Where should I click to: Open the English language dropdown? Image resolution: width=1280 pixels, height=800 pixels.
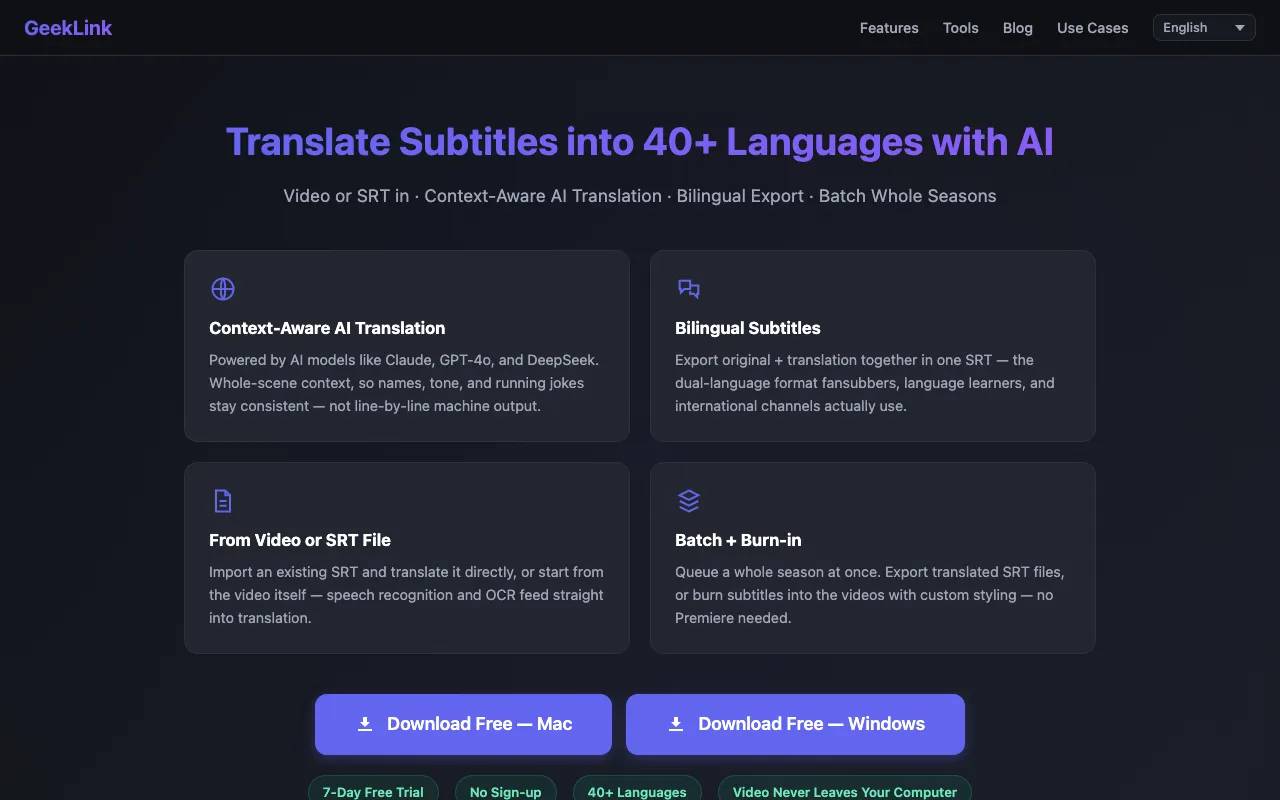click(x=1204, y=28)
